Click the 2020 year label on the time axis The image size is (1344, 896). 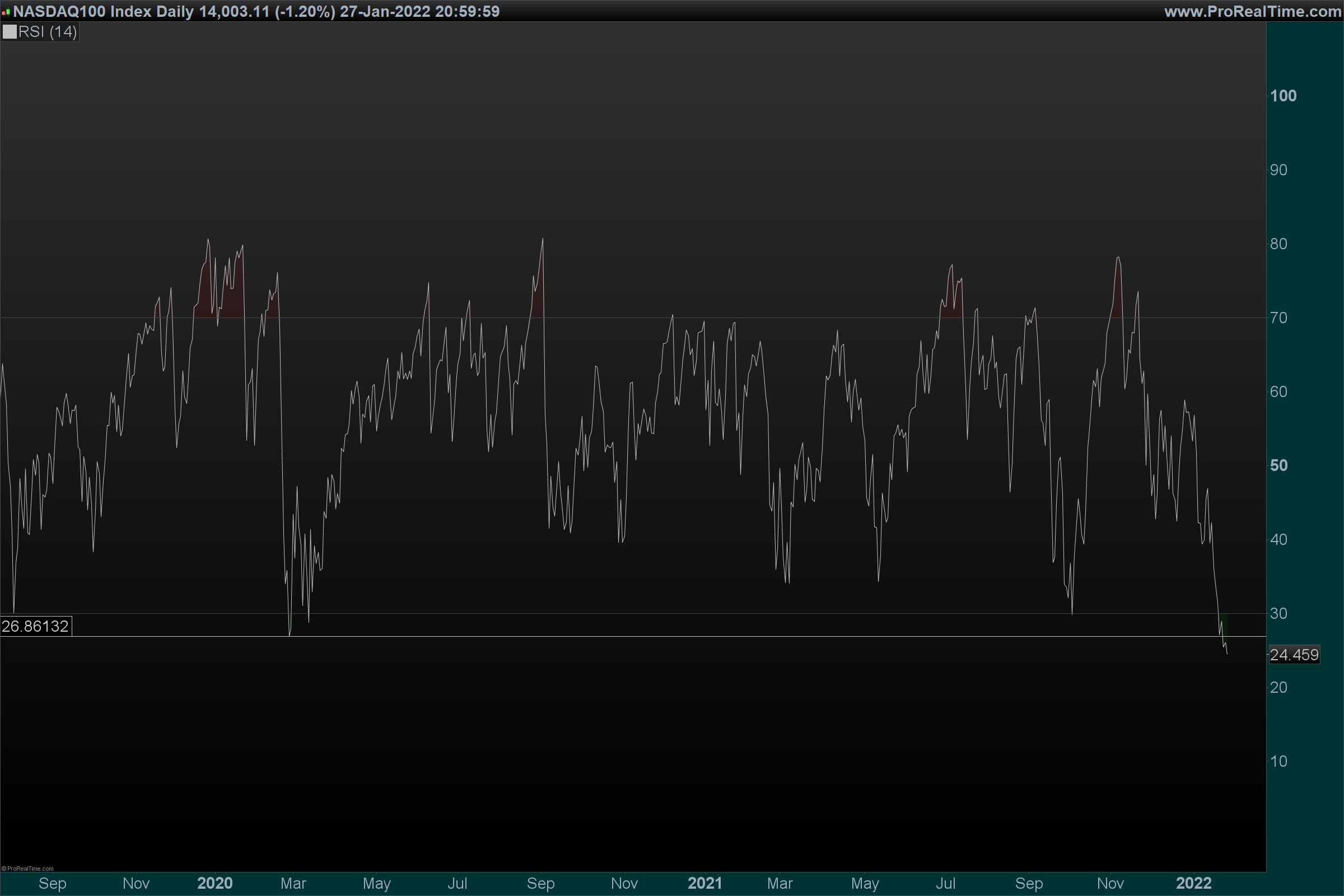[x=214, y=884]
